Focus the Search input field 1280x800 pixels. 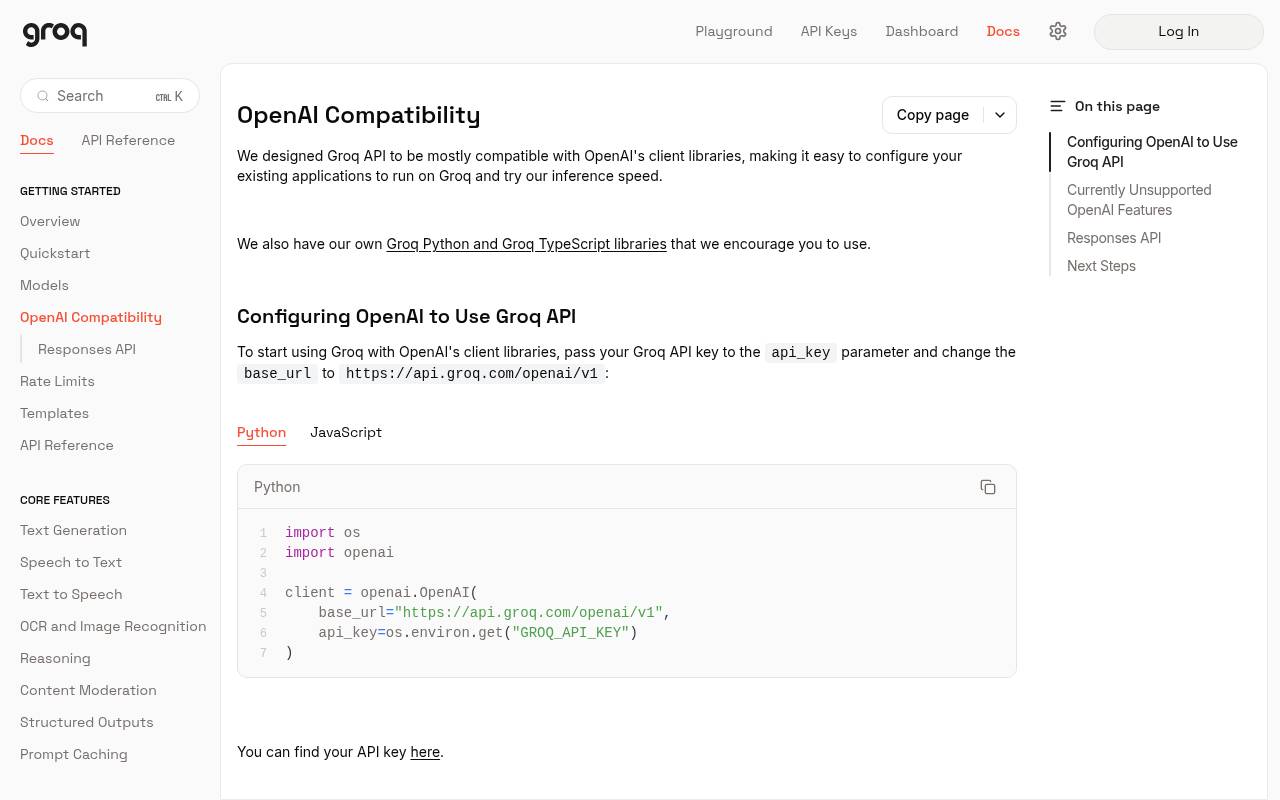coord(110,96)
